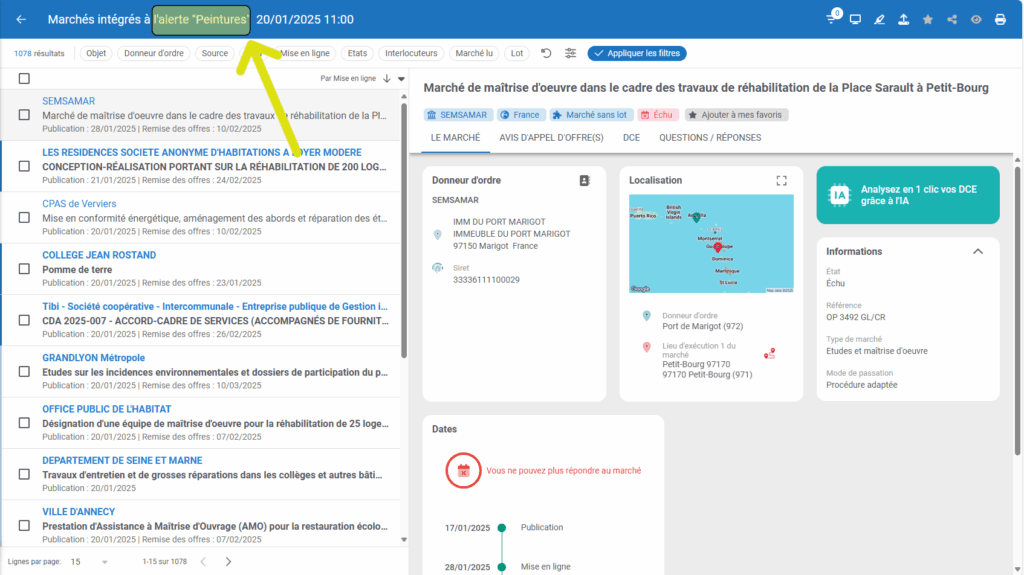The image size is (1024, 575).
Task: Select the GRANDLYON Métropole row checkbox
Action: click(24, 372)
